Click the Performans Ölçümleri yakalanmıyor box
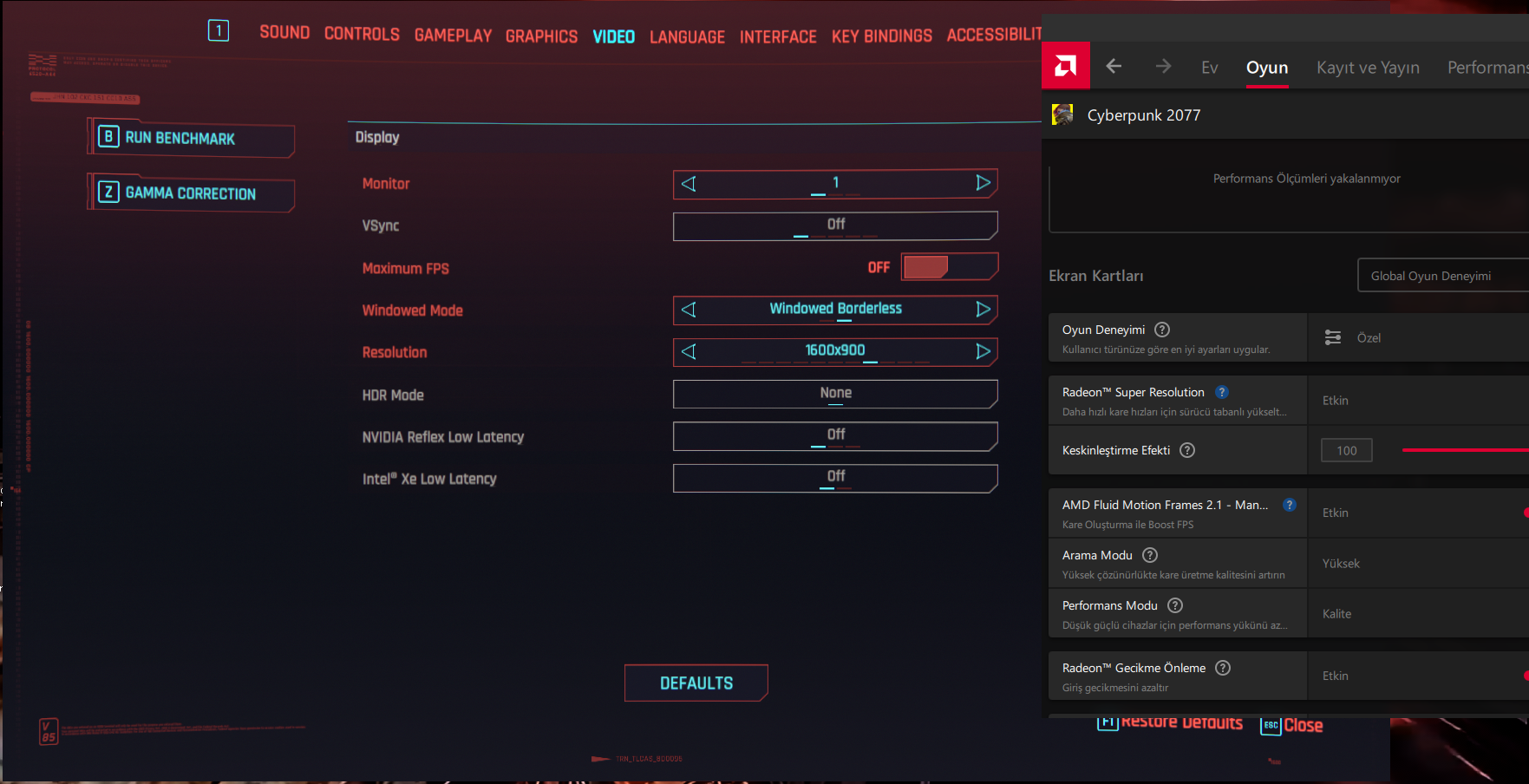The image size is (1529, 784). (1289, 198)
